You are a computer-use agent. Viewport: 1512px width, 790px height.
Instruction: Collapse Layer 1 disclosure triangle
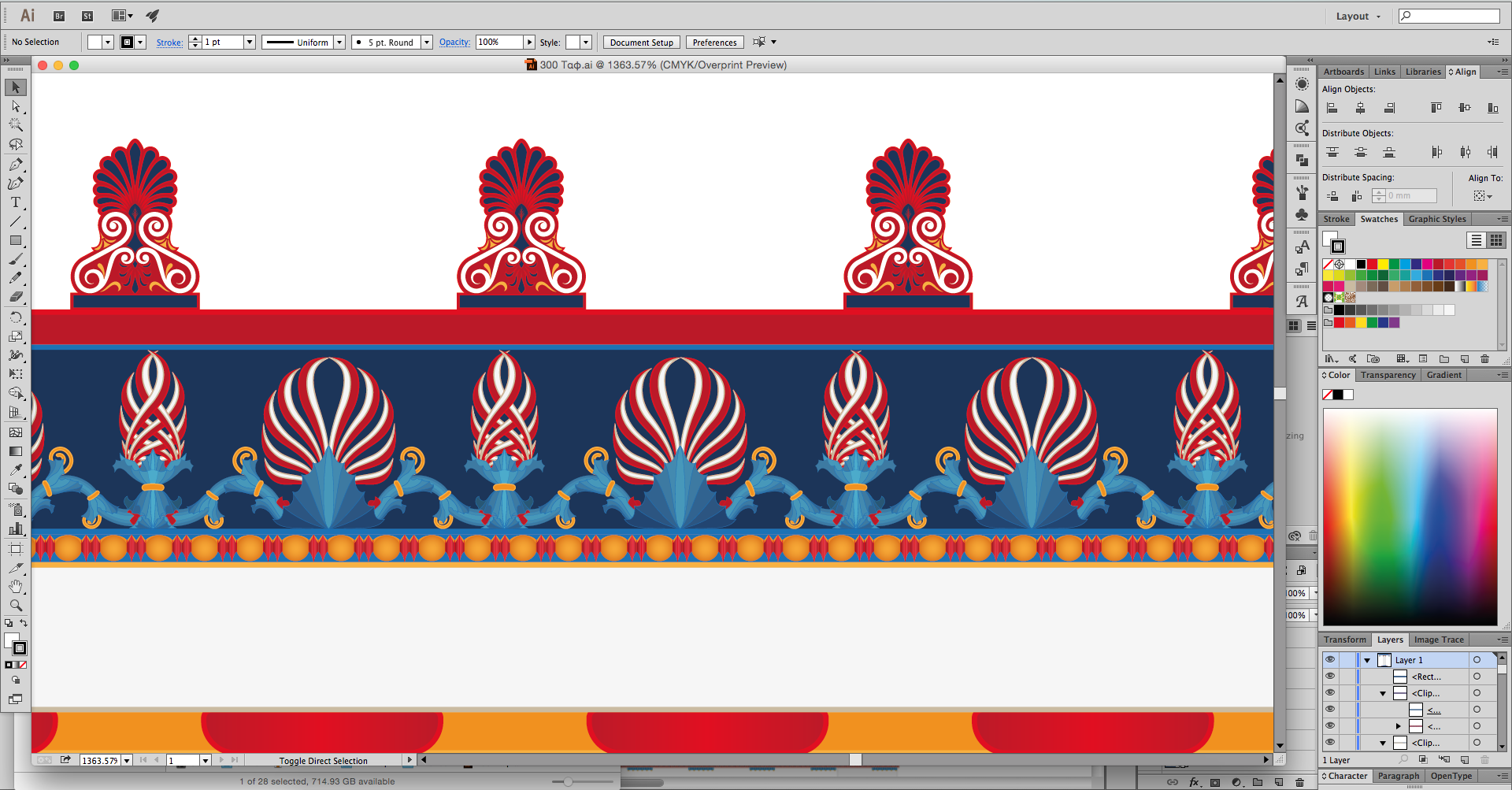coord(1367,660)
